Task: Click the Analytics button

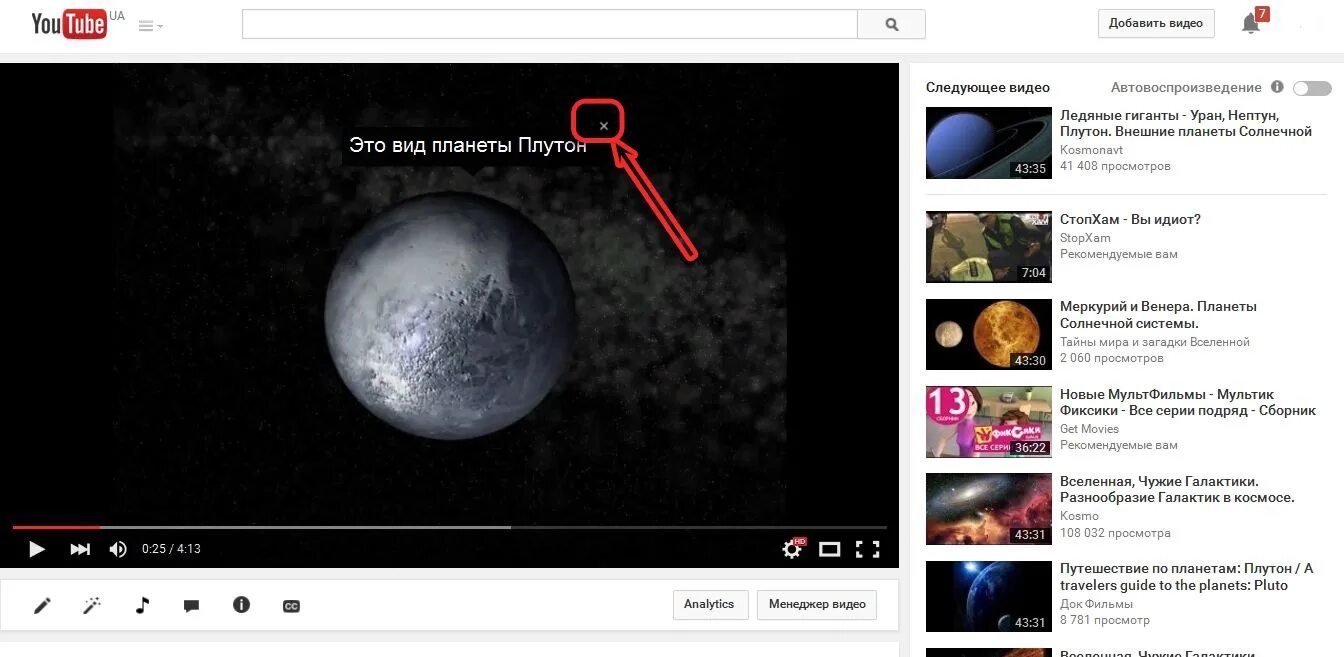Action: click(710, 605)
